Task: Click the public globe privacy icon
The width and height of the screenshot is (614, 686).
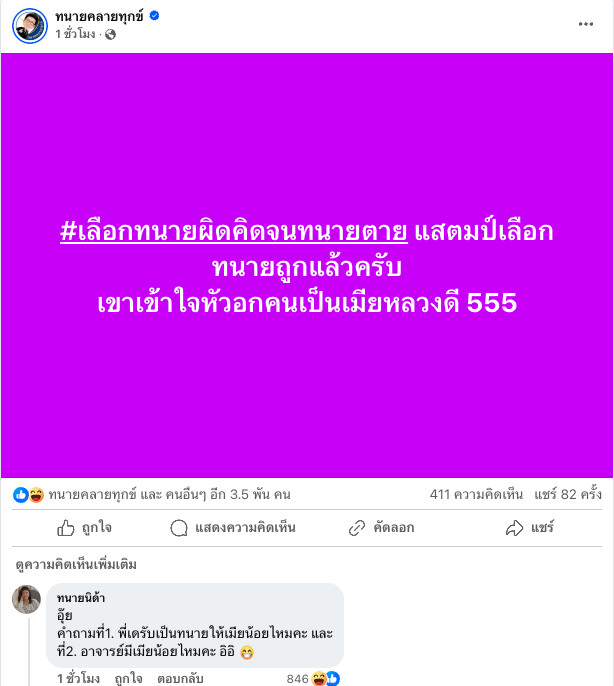Action: (110, 35)
